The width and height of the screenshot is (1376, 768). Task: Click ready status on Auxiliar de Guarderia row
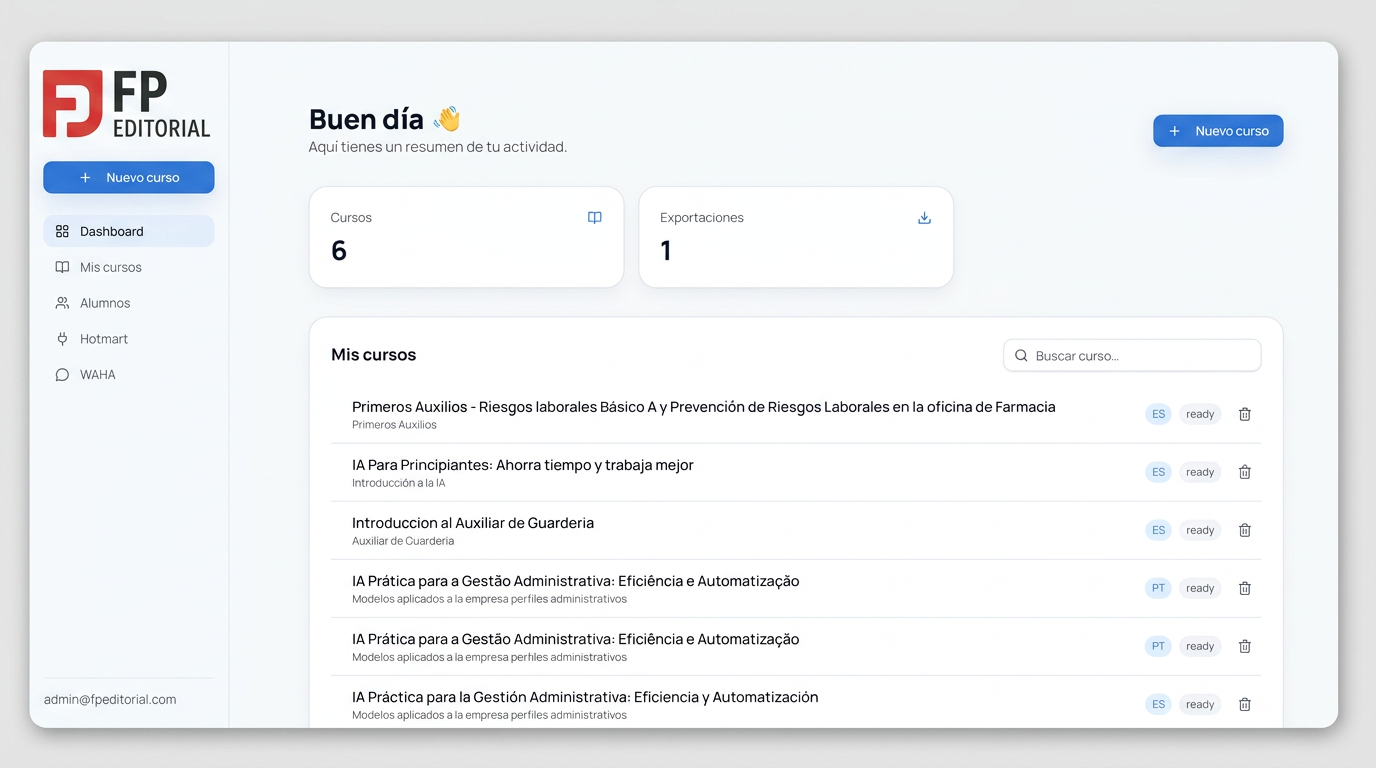click(x=1200, y=530)
